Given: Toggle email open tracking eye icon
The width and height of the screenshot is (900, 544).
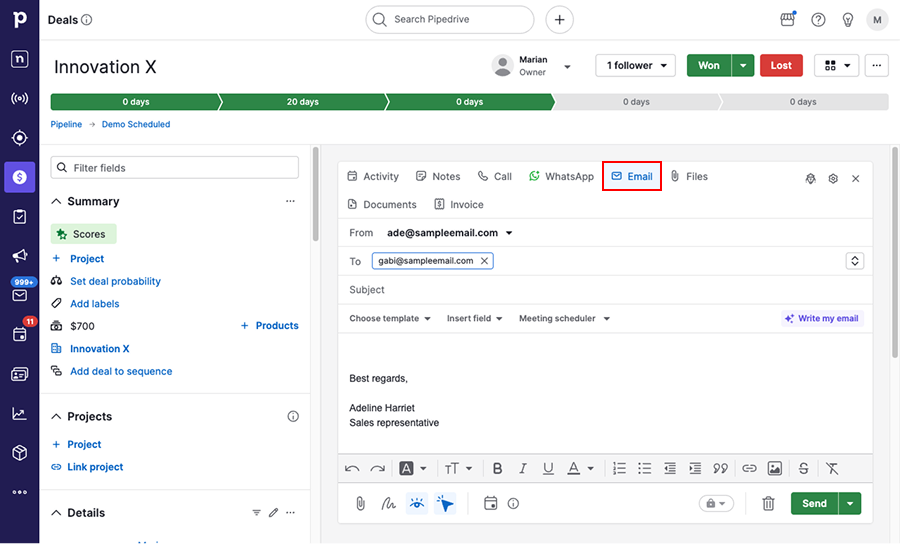Looking at the screenshot, I should coord(417,504).
